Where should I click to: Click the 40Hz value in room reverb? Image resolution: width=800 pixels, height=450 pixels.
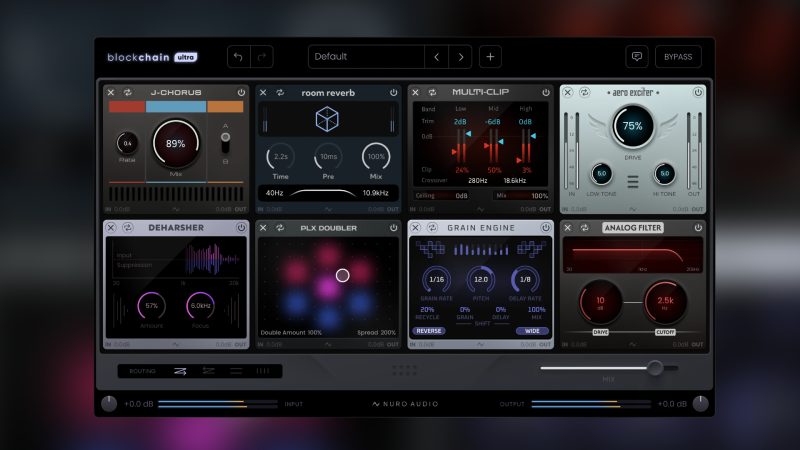274,193
